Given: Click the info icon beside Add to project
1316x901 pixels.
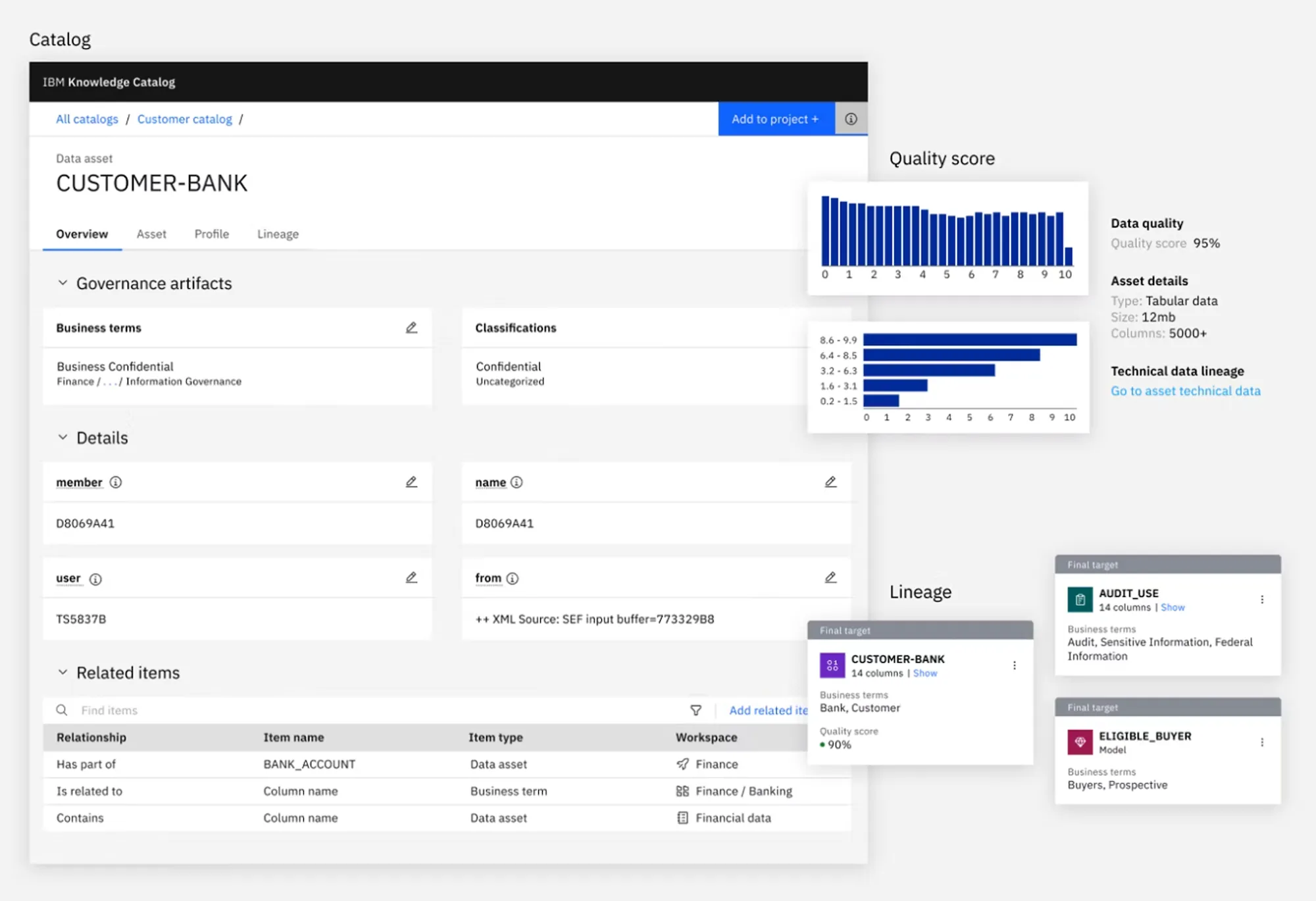Looking at the screenshot, I should pyautogui.click(x=851, y=119).
